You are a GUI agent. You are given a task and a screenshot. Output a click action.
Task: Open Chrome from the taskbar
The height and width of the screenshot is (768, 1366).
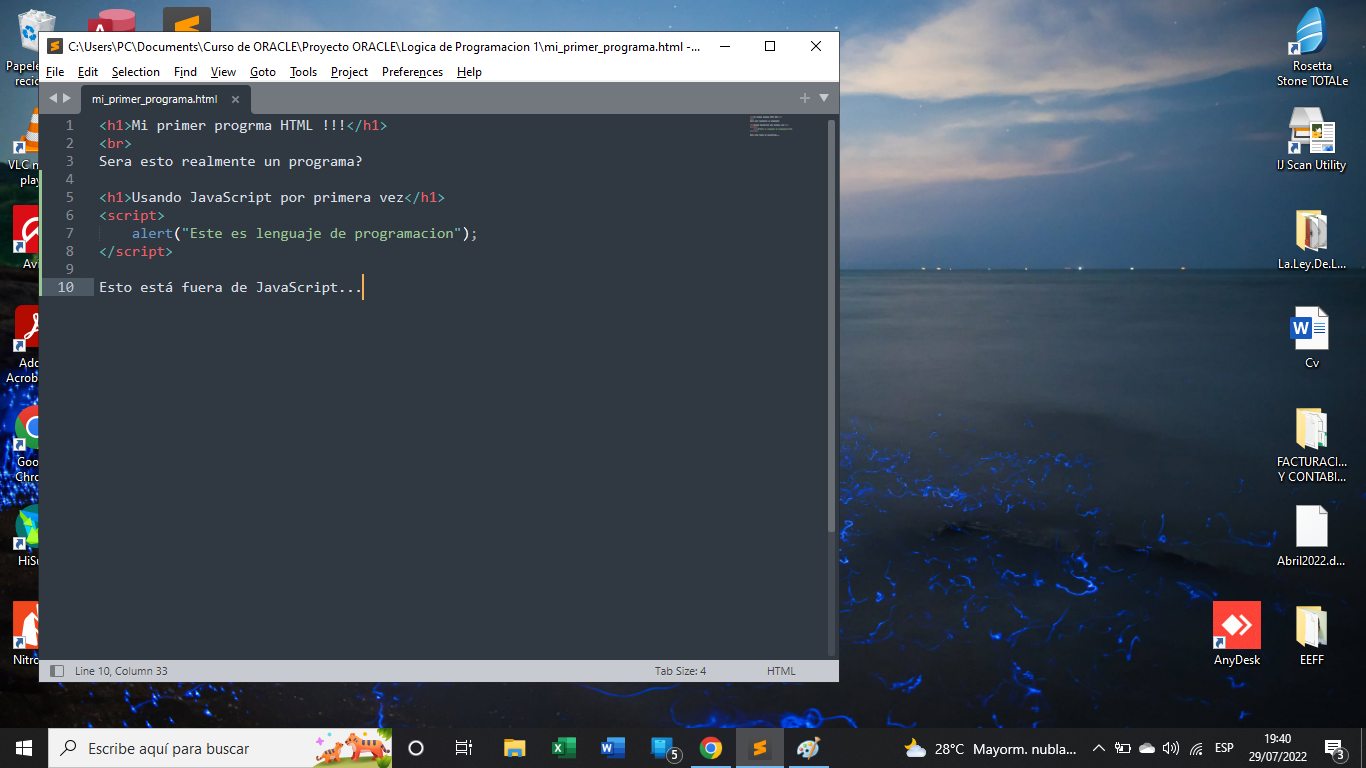click(x=711, y=748)
